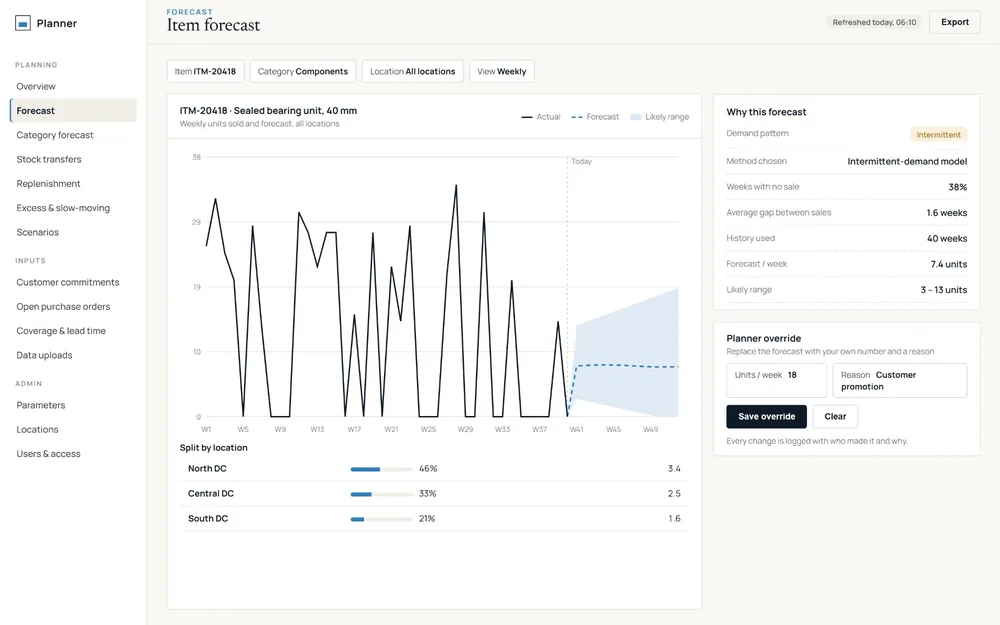1000x625 pixels.
Task: Click the 1.6 weeks average gap value
Action: (946, 212)
